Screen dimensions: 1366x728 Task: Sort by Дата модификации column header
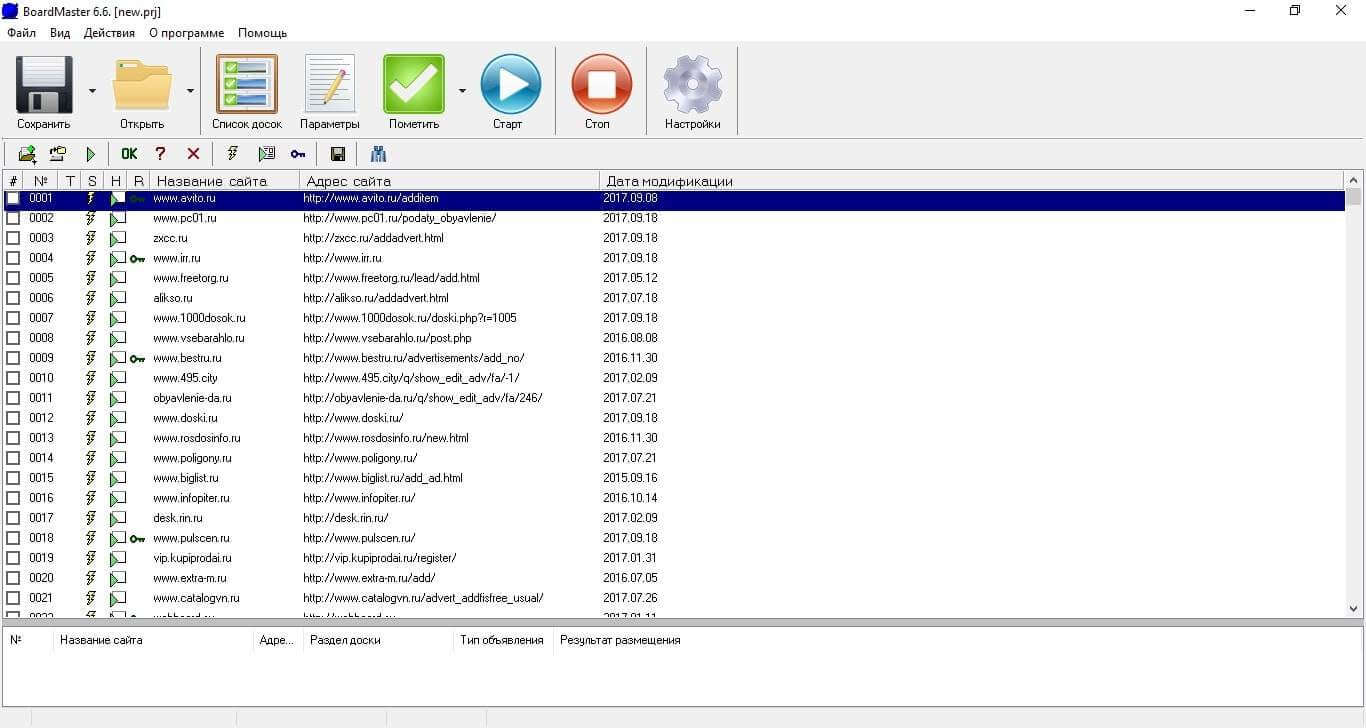point(971,181)
